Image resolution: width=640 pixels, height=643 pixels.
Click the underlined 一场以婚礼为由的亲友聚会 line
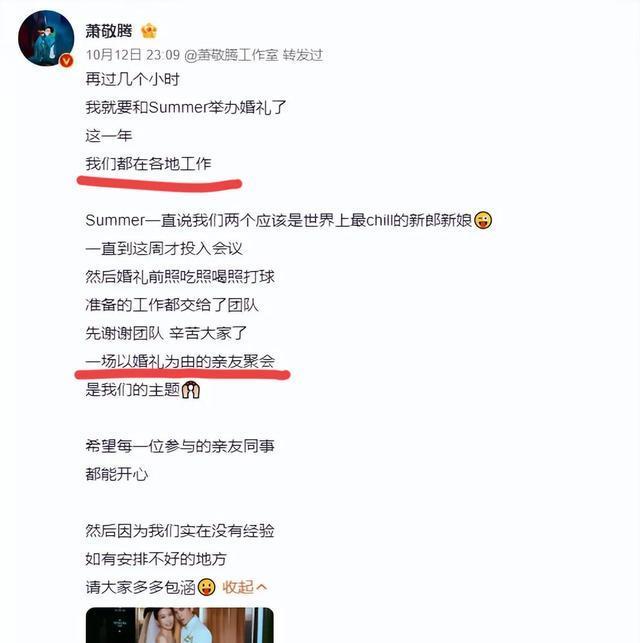(x=180, y=361)
